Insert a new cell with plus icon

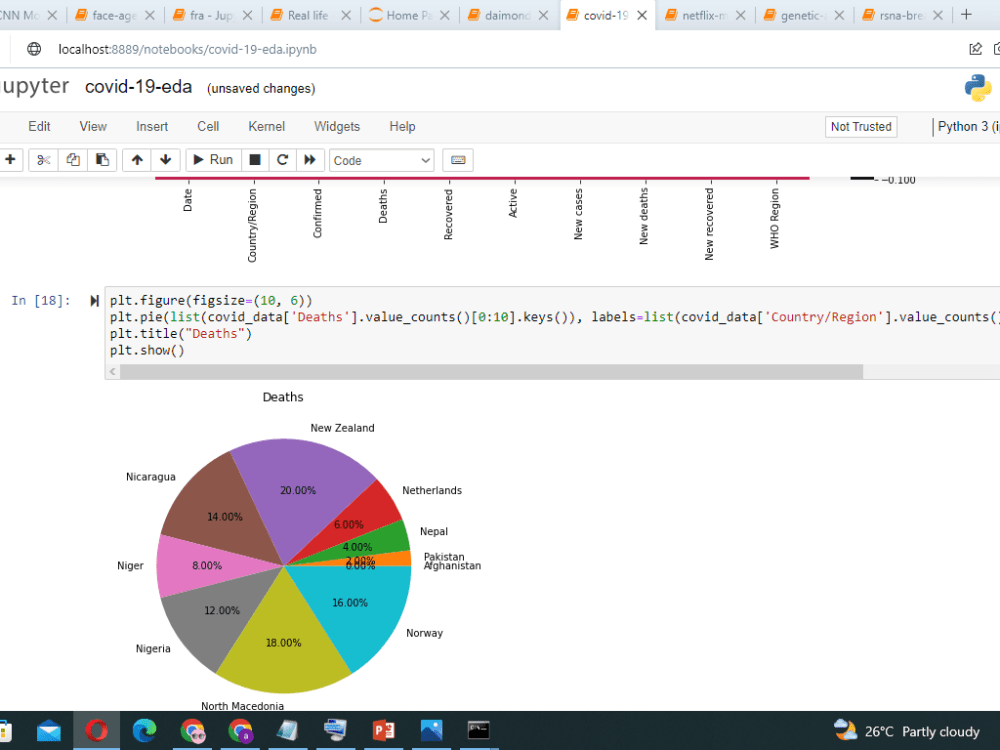coord(11,160)
